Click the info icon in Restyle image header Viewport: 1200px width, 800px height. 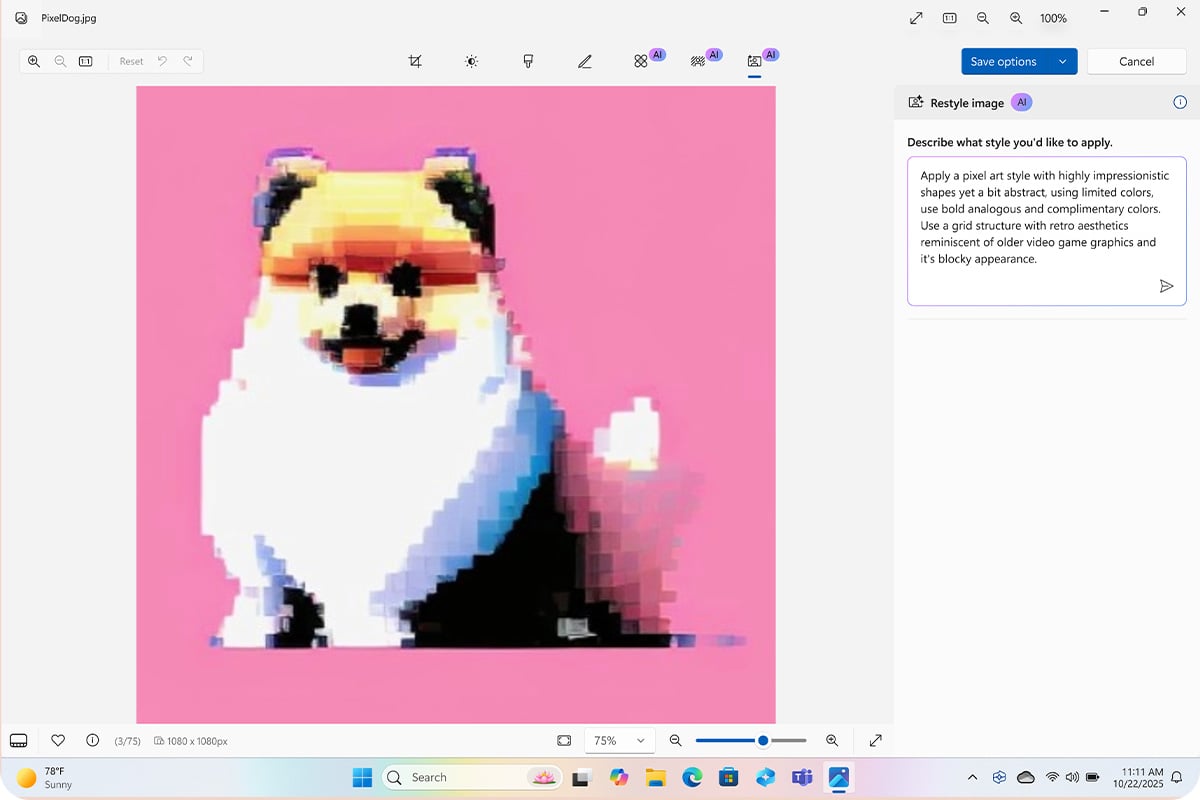coord(1179,102)
